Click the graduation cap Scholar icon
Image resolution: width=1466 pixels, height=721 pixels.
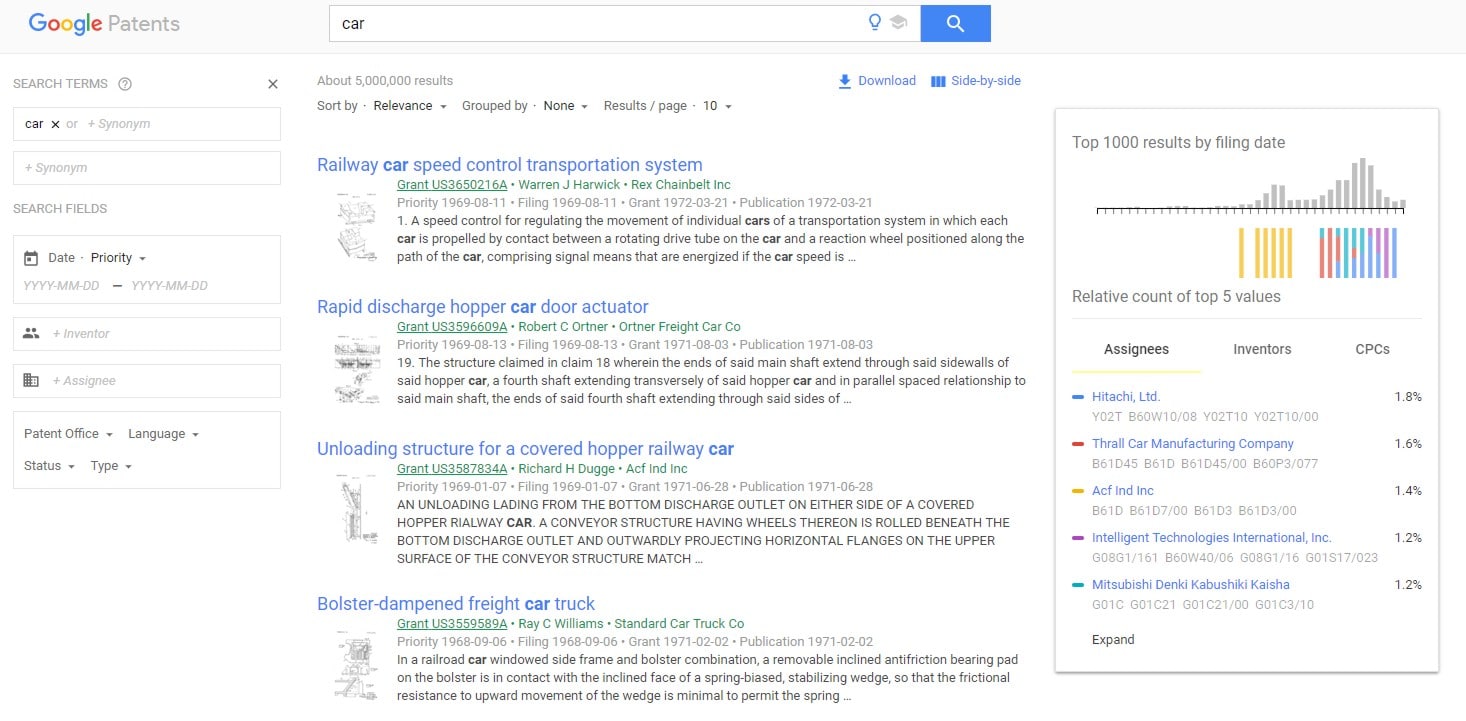tap(898, 23)
